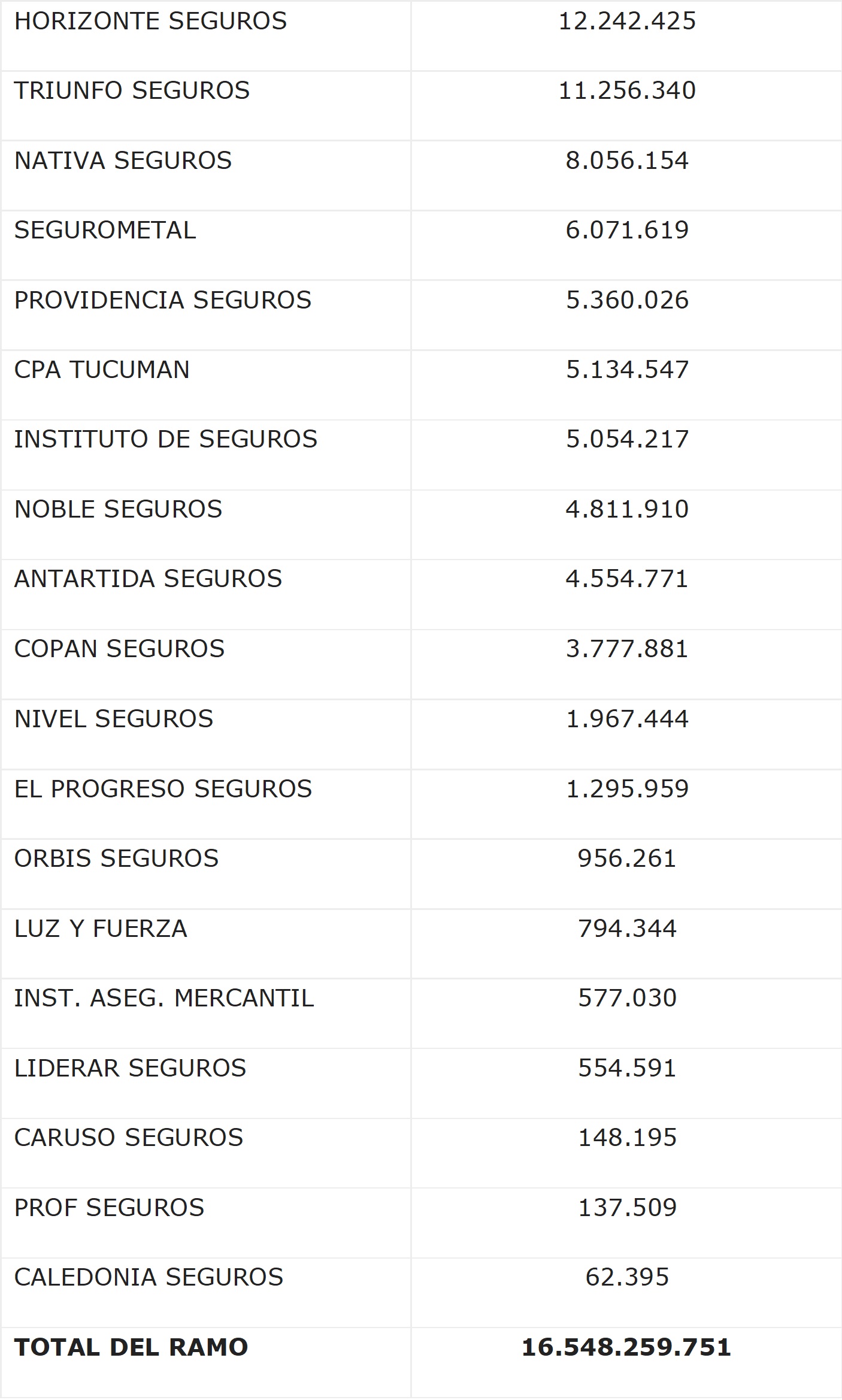Viewport: 842px width, 1400px height.
Task: Select the CPA TUCUMAN value 5.134.547
Action: click(627, 370)
